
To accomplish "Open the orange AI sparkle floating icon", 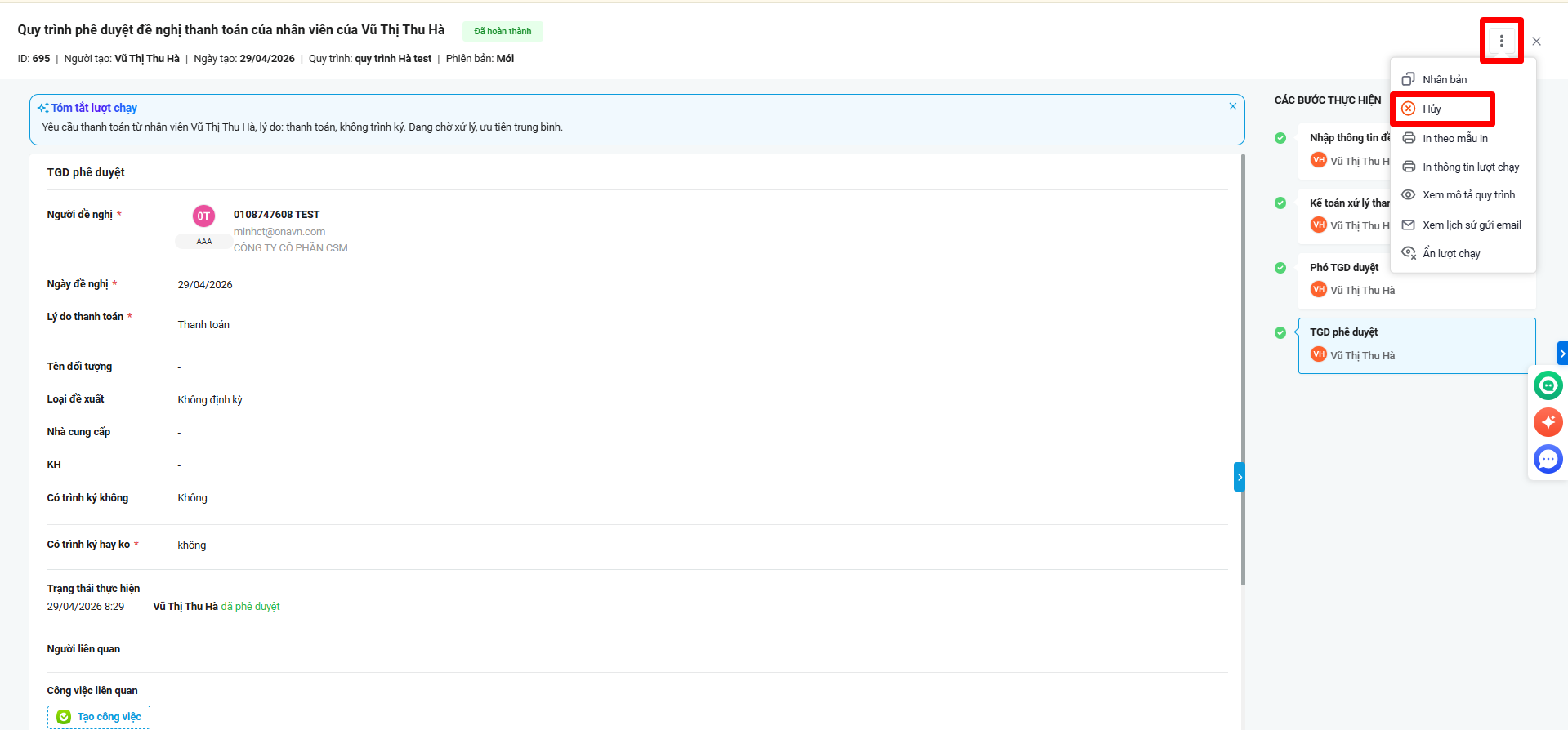I will click(x=1548, y=422).
